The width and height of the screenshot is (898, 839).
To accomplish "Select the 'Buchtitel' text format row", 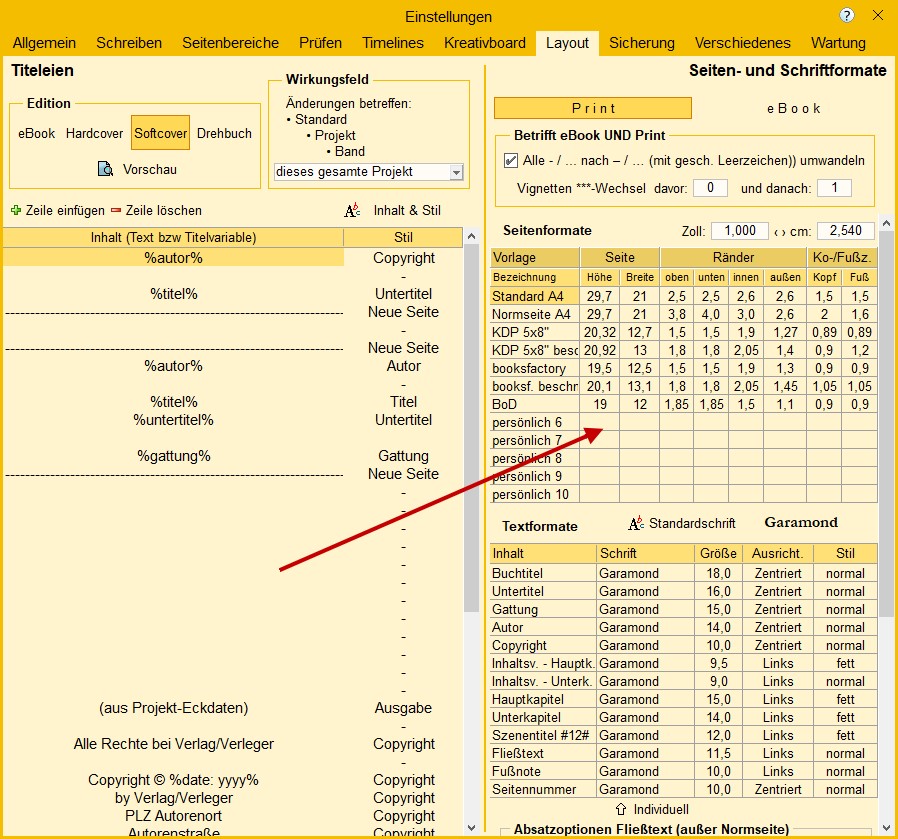I will tap(684, 573).
